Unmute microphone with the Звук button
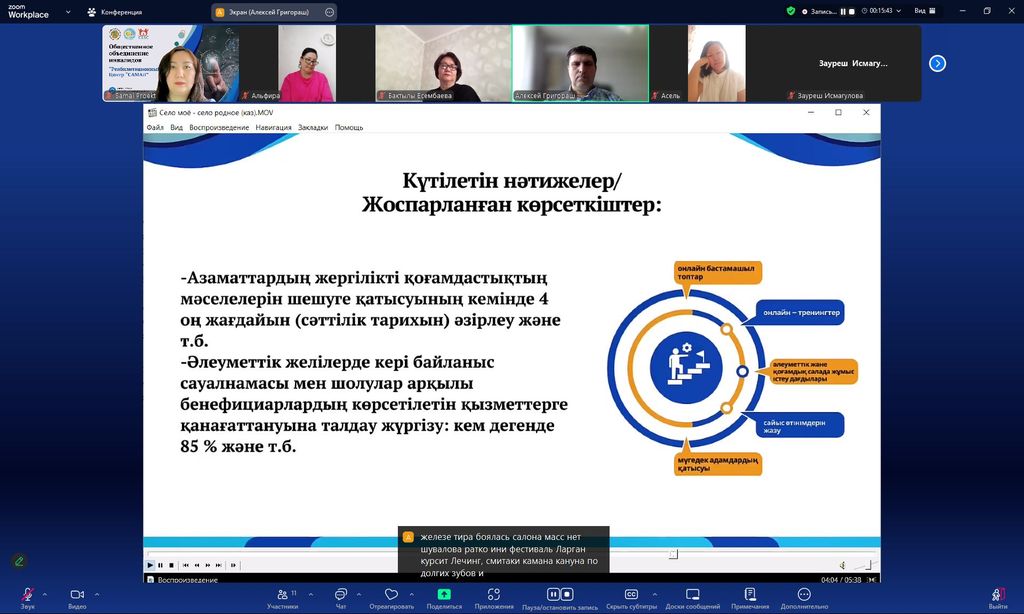This screenshot has height=614, width=1024. click(27, 595)
